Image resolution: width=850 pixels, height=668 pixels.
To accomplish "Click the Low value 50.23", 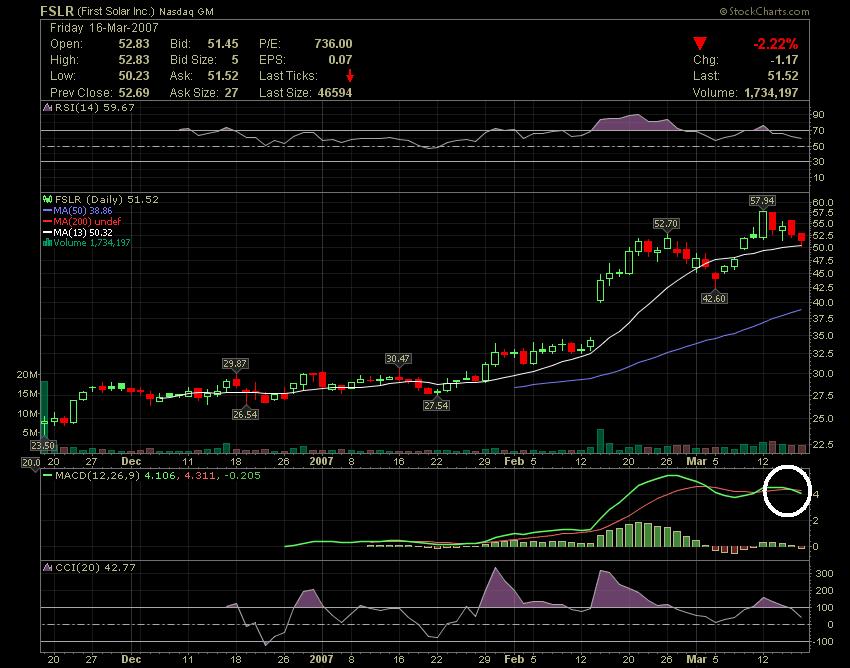I will point(134,76).
